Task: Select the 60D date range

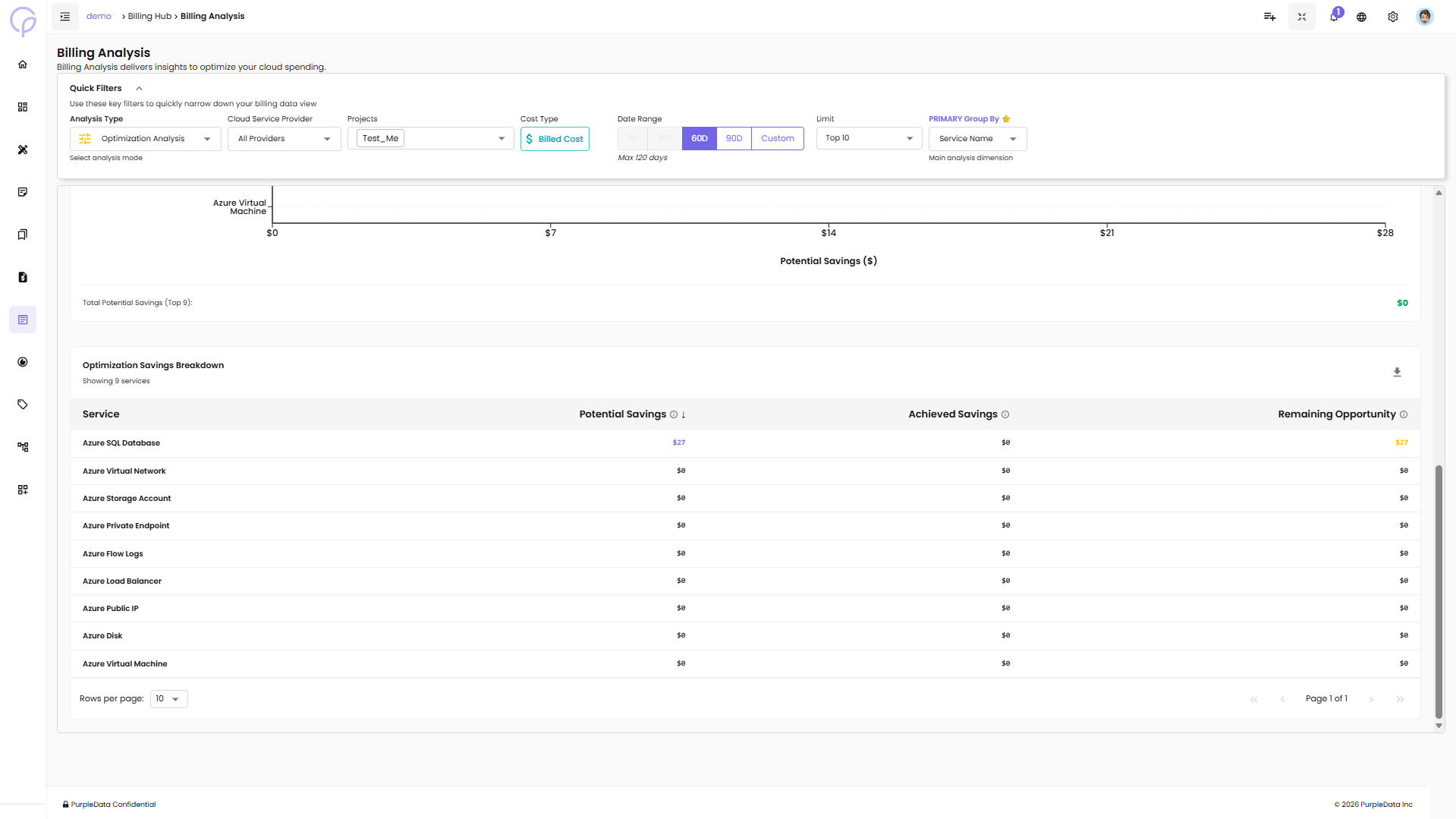Action: point(699,138)
